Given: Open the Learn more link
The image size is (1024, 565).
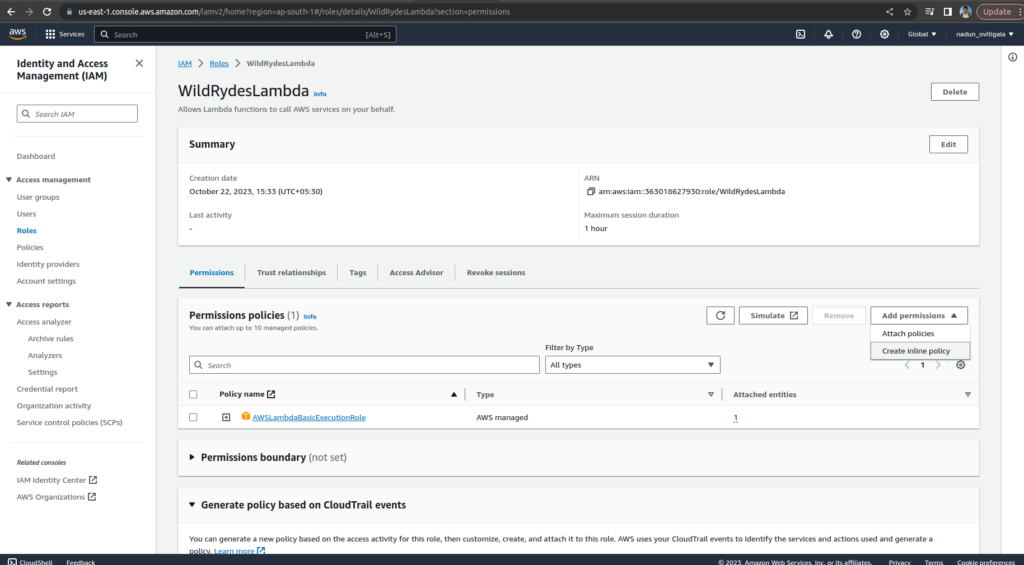Looking at the screenshot, I should pos(239,551).
